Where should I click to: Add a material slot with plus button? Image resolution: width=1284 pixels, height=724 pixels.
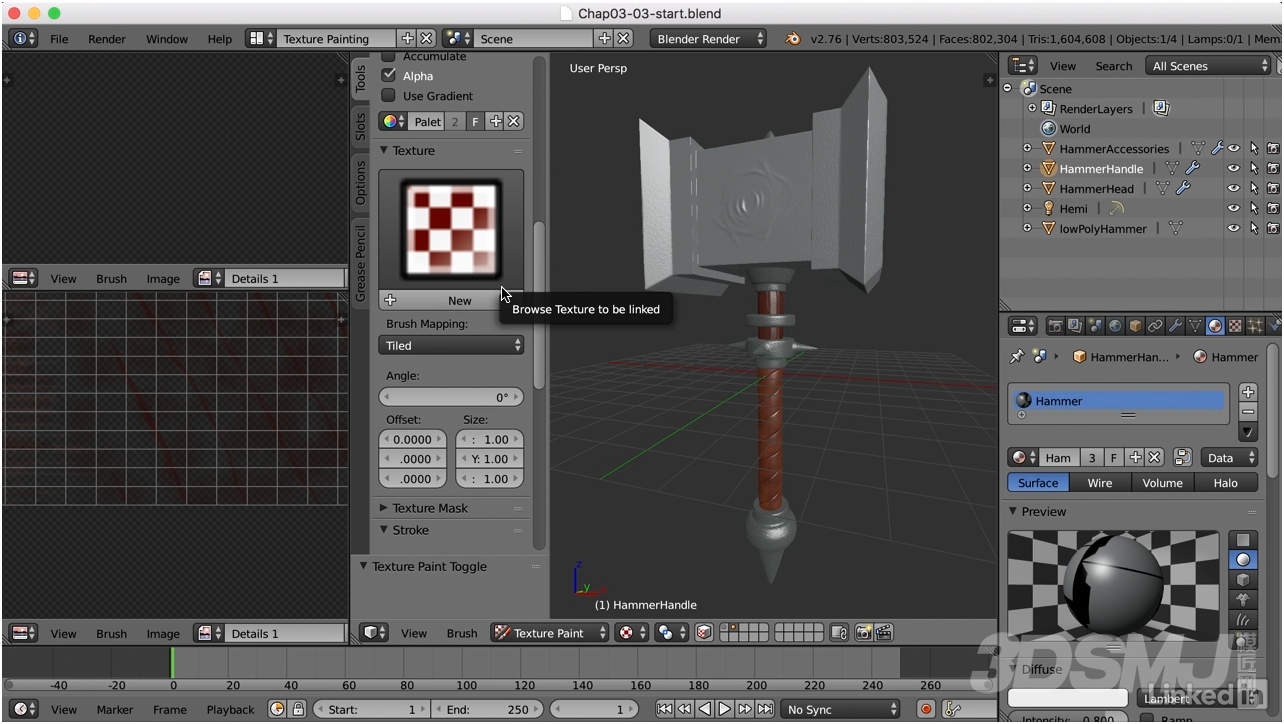tap(1248, 392)
